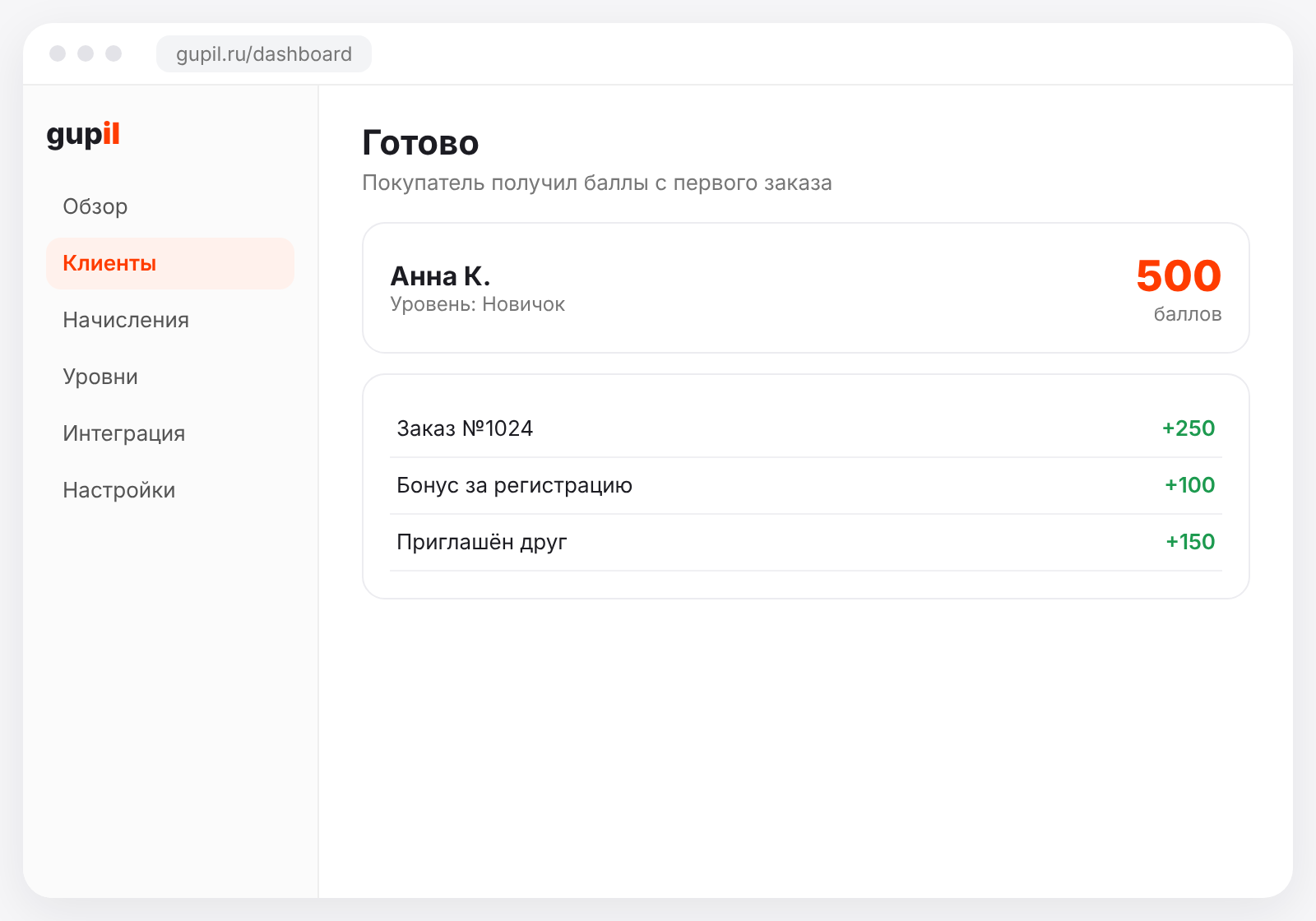Select the Заказ №1024 row
This screenshot has height=921, width=1316.
coord(806,428)
